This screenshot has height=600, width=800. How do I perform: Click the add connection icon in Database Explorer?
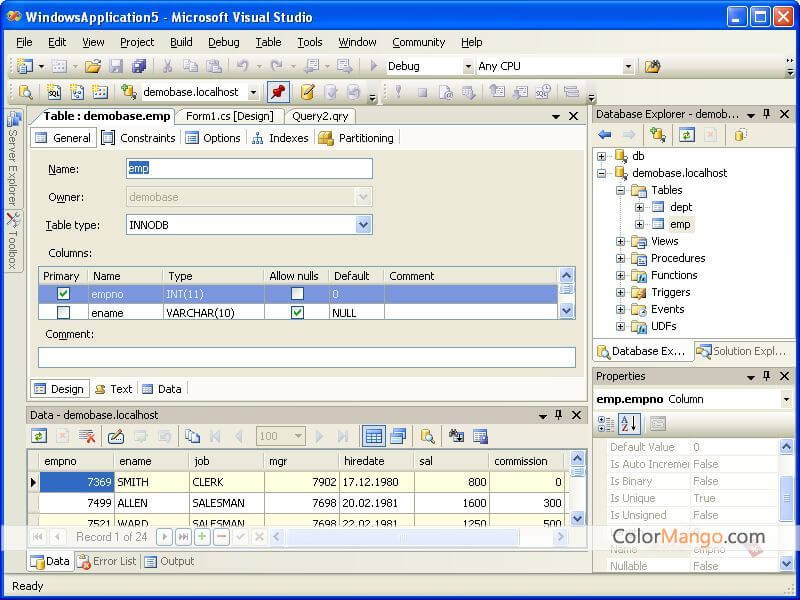[x=658, y=135]
